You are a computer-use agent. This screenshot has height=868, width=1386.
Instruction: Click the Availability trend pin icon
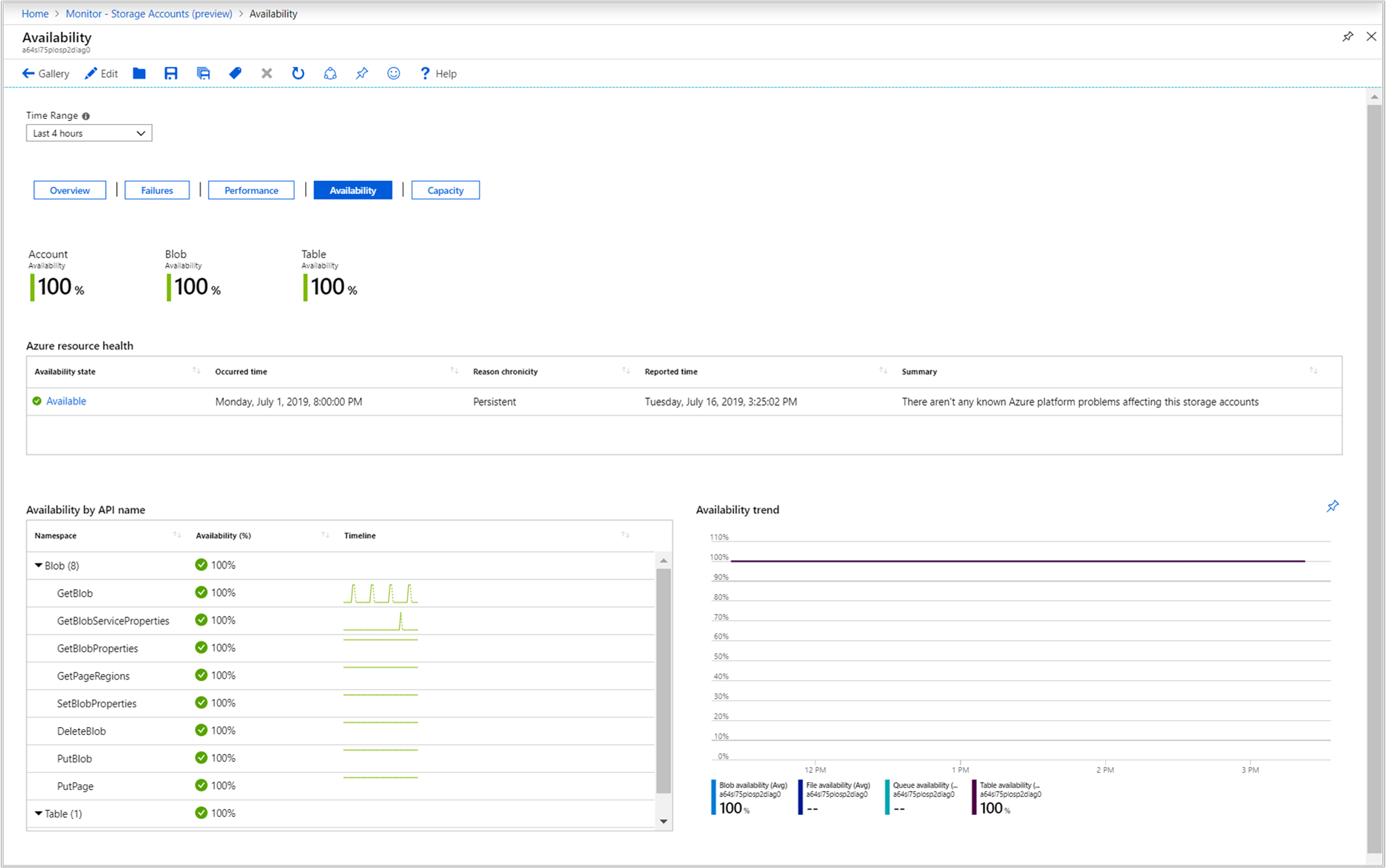point(1333,506)
